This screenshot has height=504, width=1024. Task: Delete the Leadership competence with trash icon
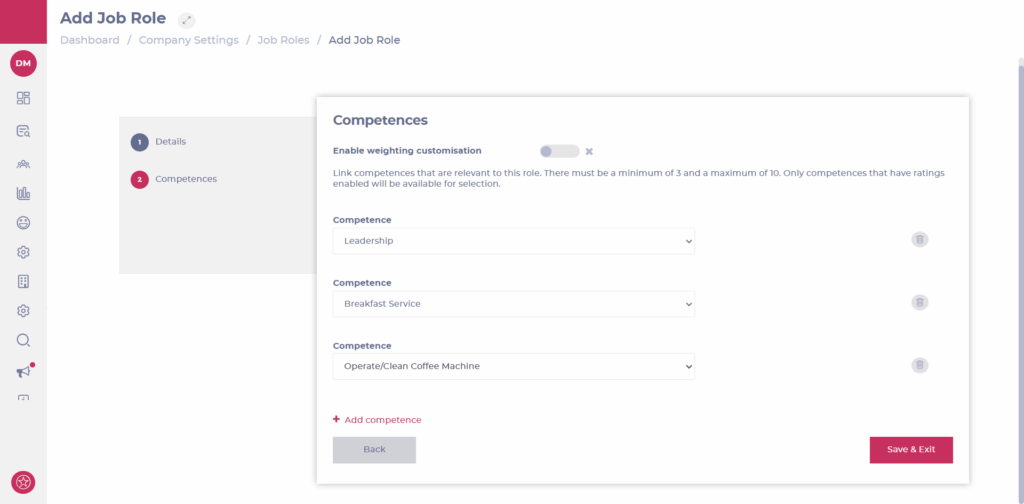pos(920,240)
